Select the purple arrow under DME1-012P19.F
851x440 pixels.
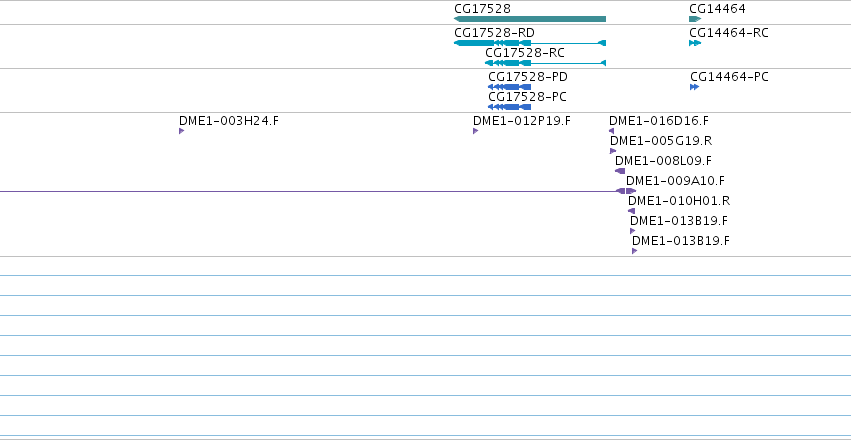(x=475, y=131)
